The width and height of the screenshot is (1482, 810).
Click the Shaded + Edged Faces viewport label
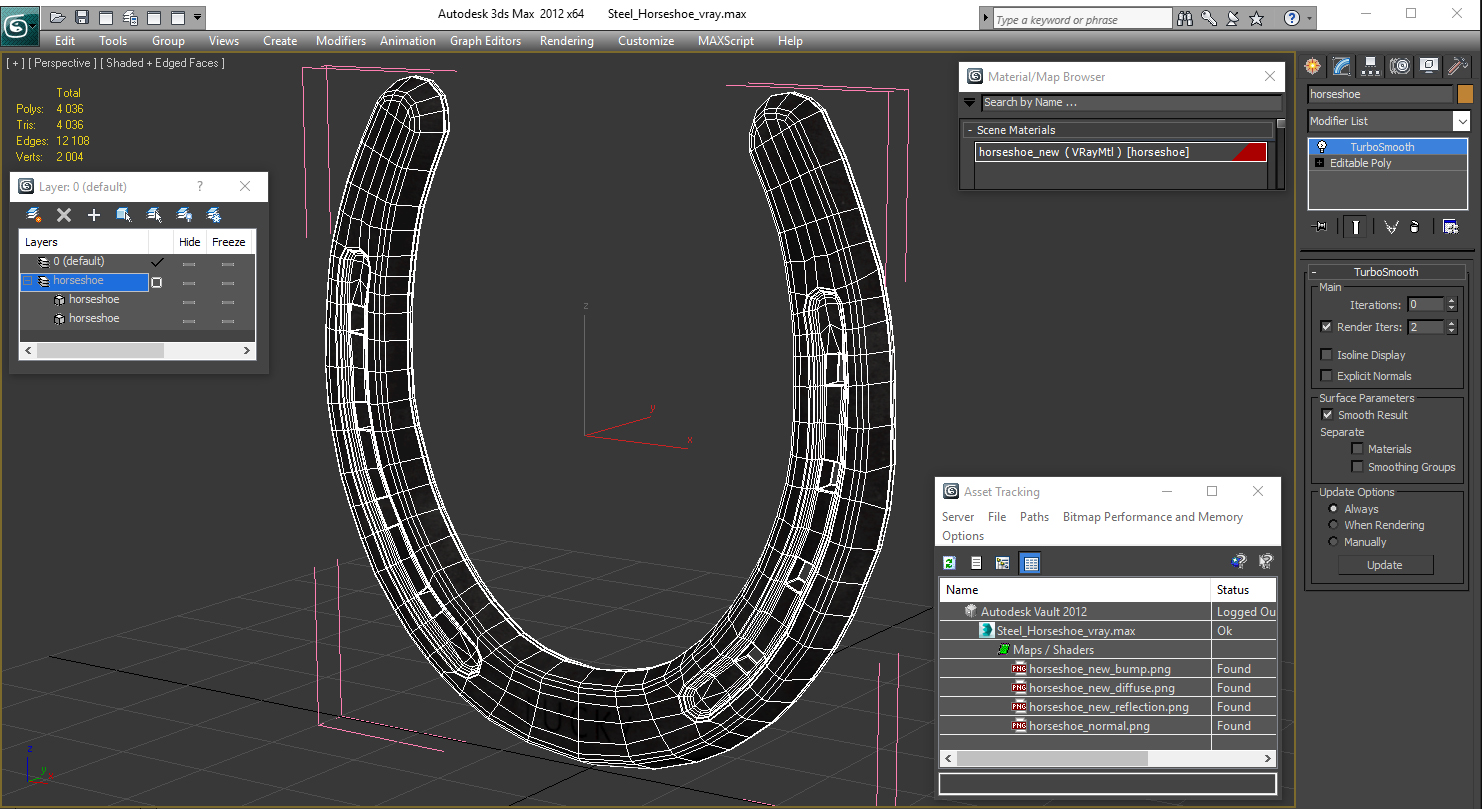(x=162, y=63)
